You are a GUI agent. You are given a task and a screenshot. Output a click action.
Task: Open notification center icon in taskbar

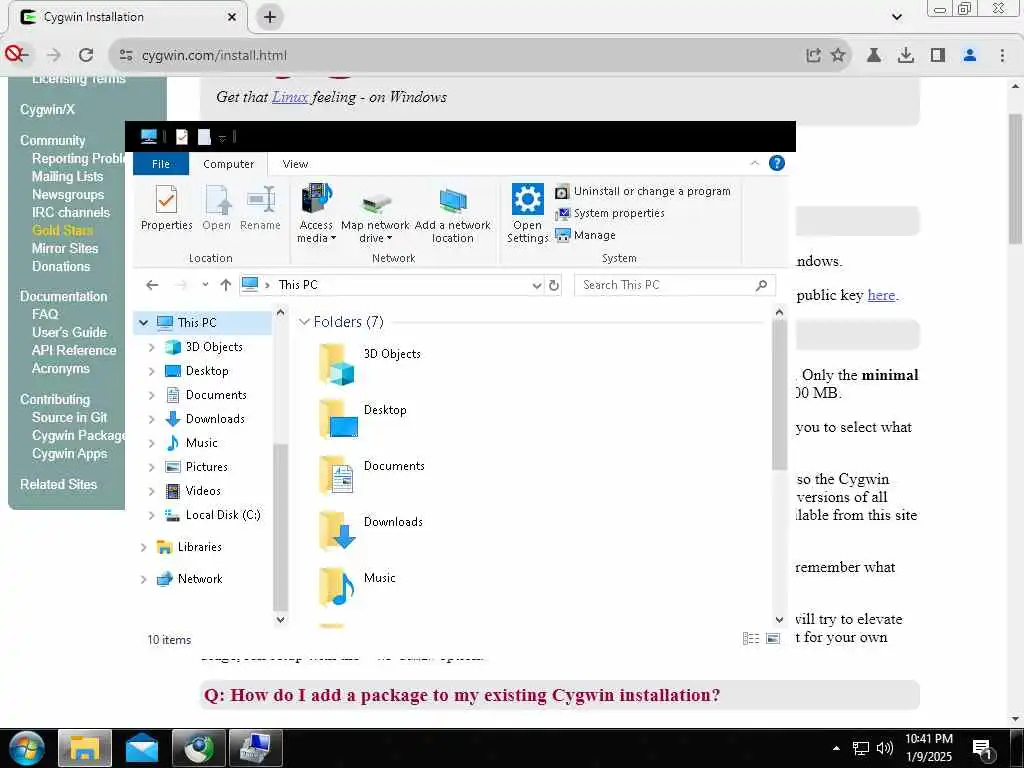[x=982, y=748]
